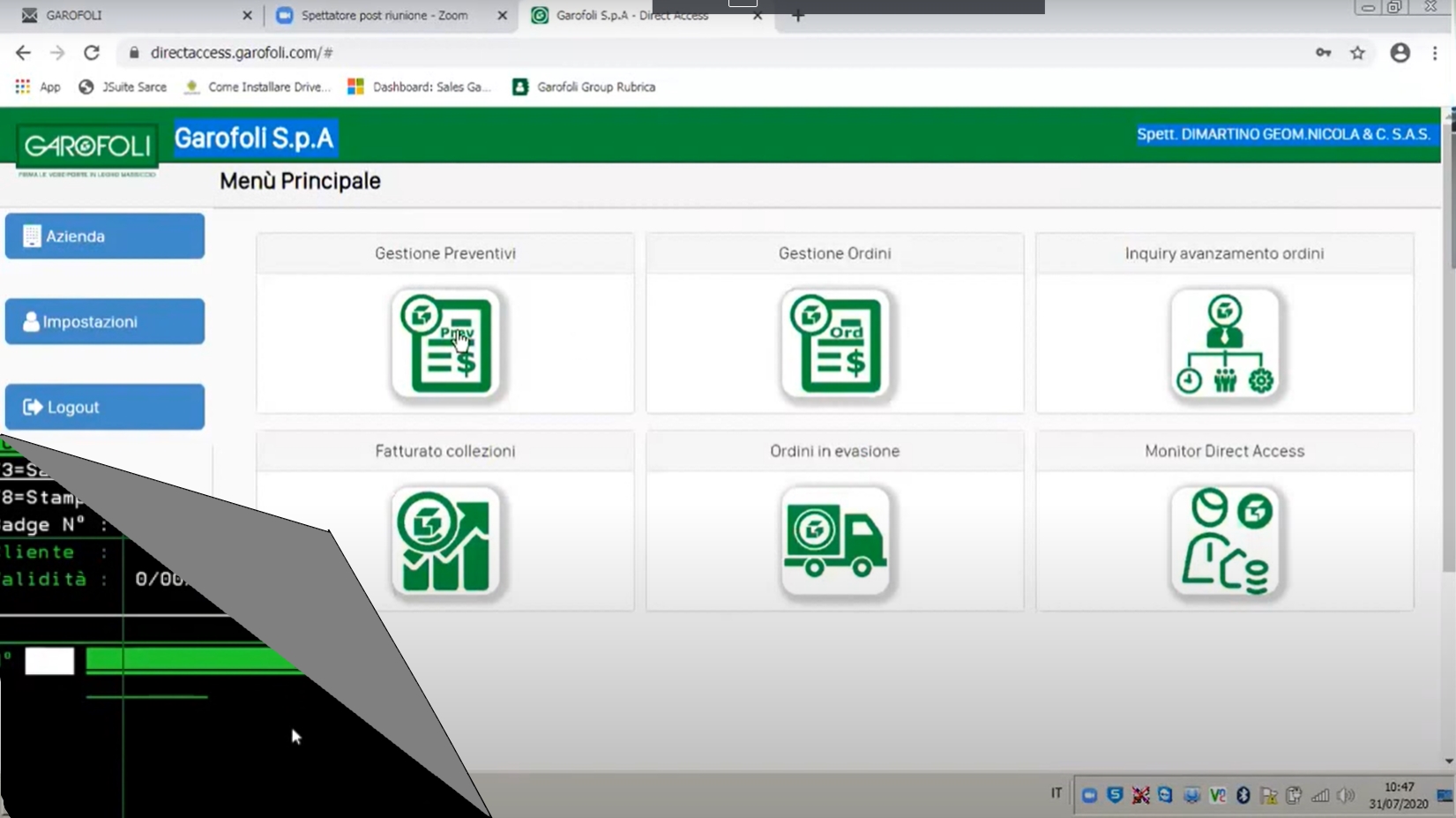Click the address bar URL field
The height and width of the screenshot is (818, 1456).
tap(706, 53)
